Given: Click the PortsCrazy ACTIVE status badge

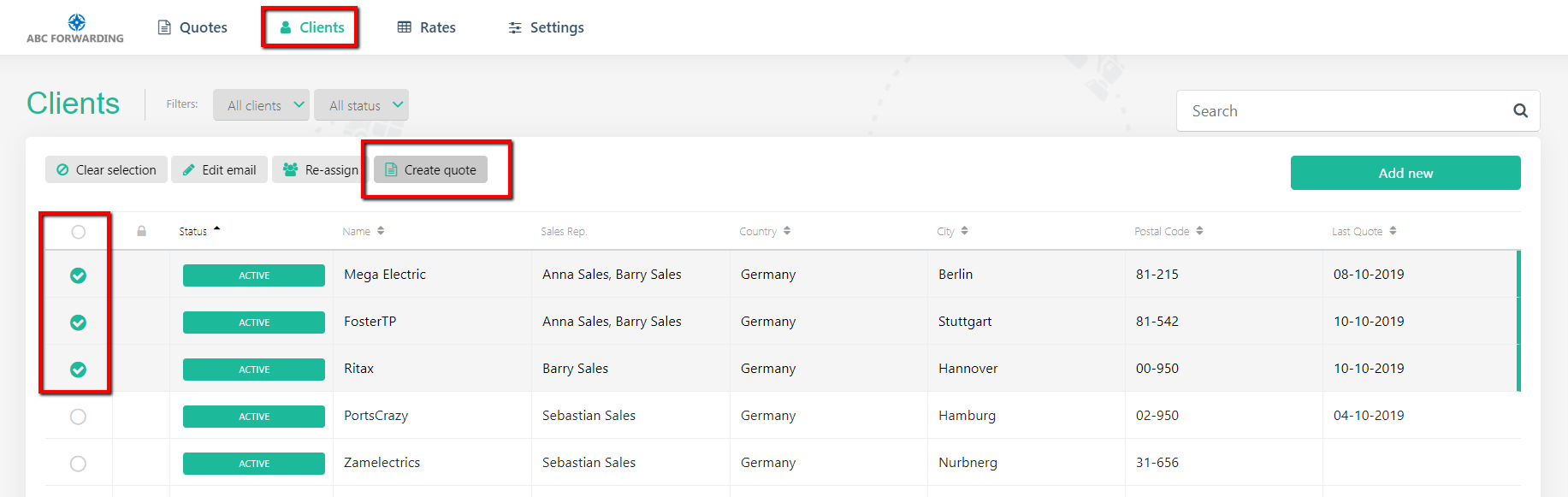Looking at the screenshot, I should pyautogui.click(x=254, y=417).
